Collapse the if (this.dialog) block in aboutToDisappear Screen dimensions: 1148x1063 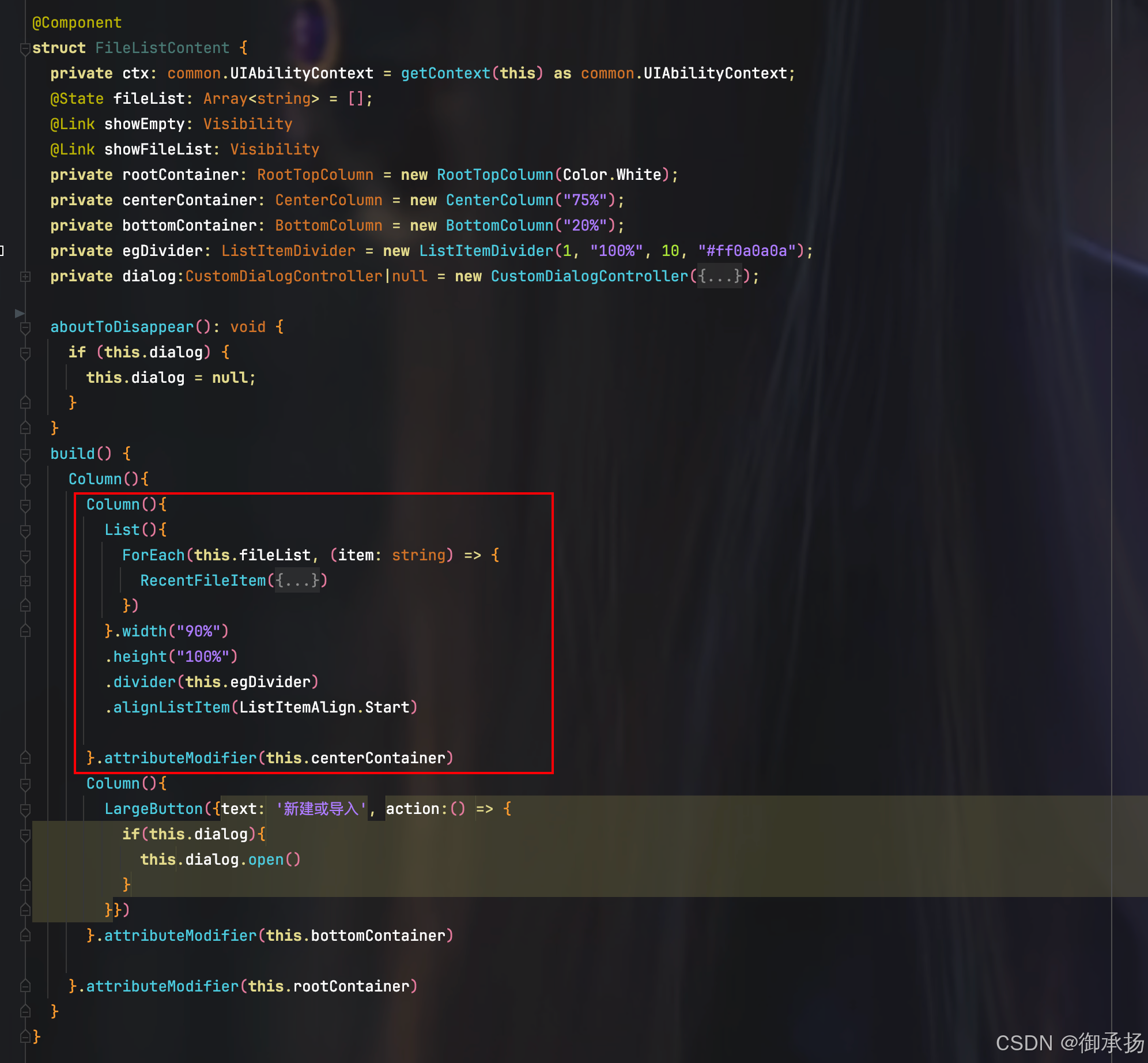point(25,353)
